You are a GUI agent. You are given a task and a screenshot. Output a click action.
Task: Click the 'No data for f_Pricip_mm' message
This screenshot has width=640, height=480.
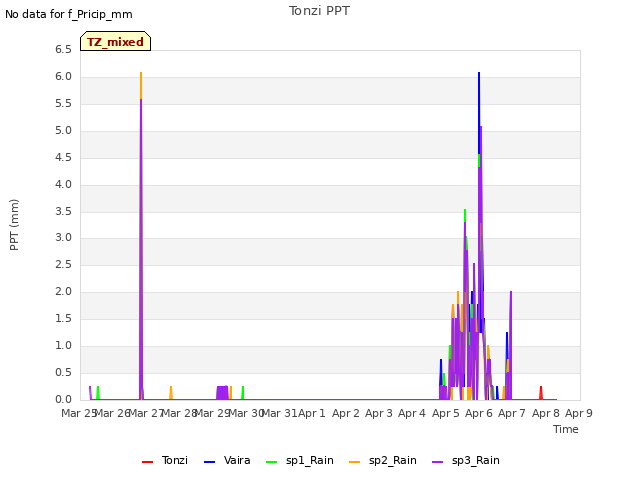[x=69, y=14]
